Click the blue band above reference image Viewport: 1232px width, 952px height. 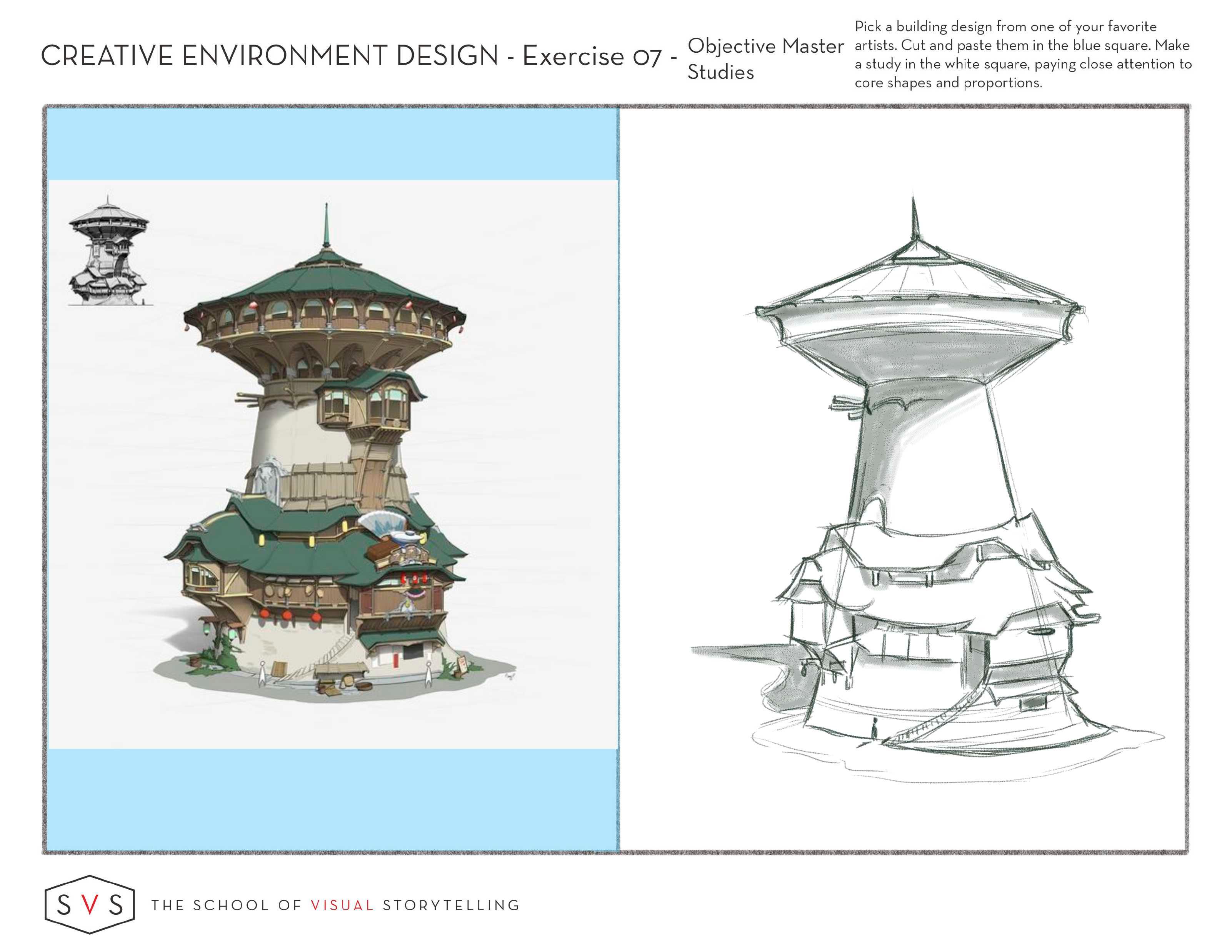pos(333,144)
